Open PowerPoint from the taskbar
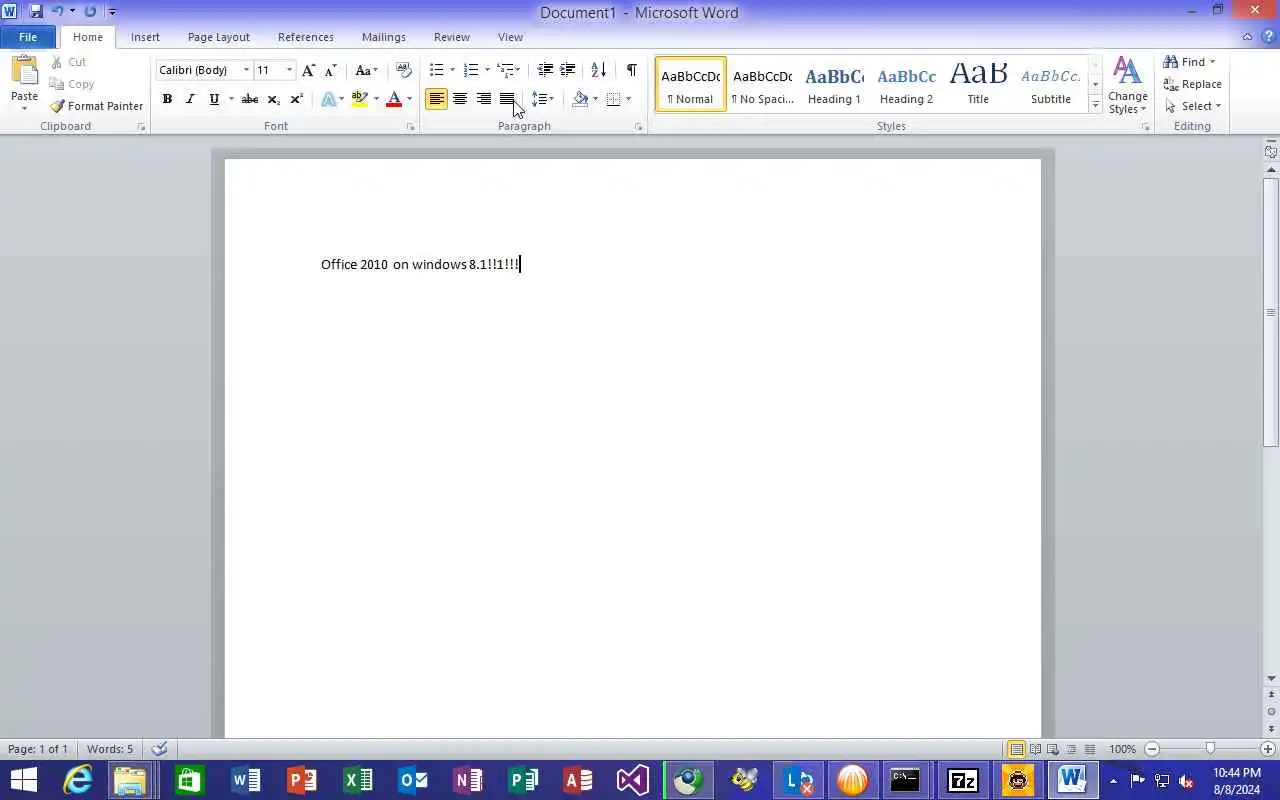Viewport: 1280px width, 800px height. coord(301,780)
